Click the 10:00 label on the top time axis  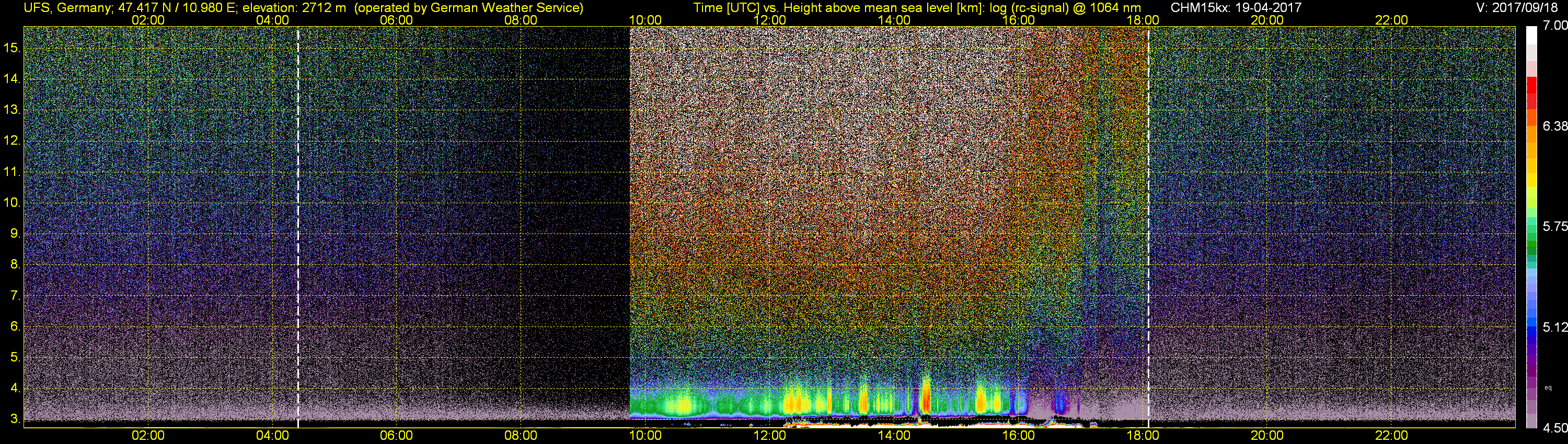point(645,20)
